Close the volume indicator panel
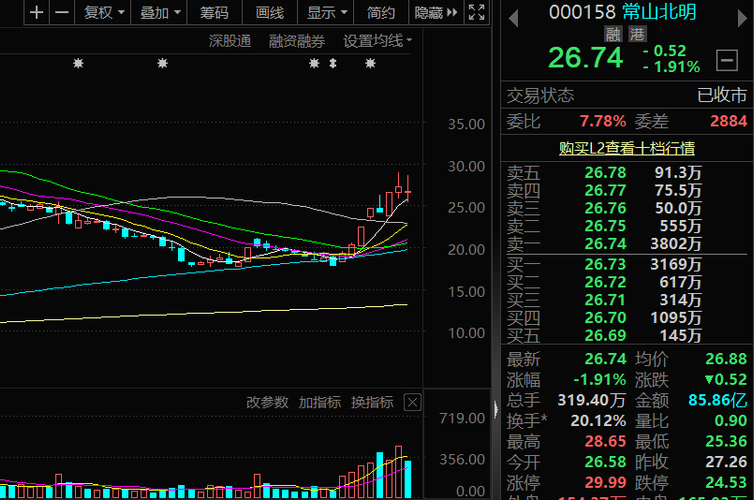 412,402
